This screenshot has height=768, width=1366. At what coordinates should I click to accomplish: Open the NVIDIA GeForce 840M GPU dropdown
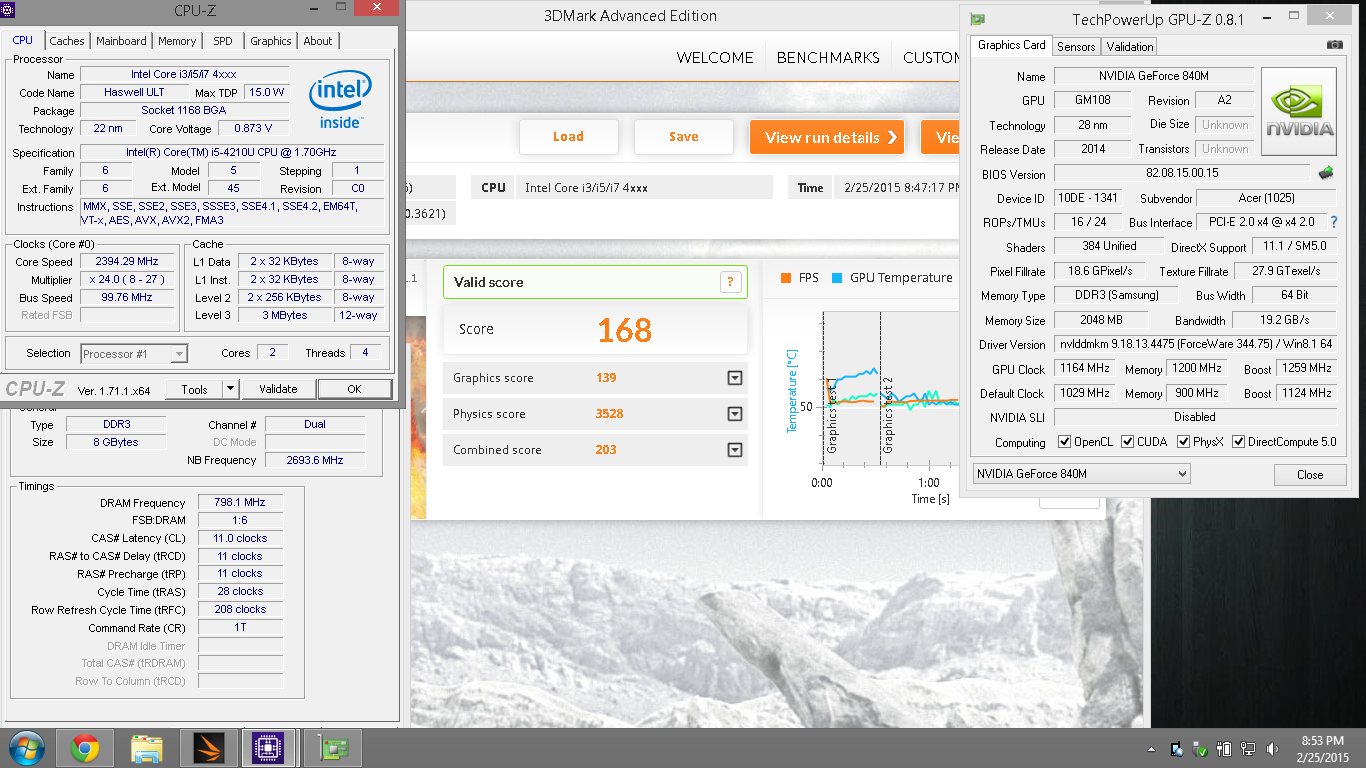1081,474
